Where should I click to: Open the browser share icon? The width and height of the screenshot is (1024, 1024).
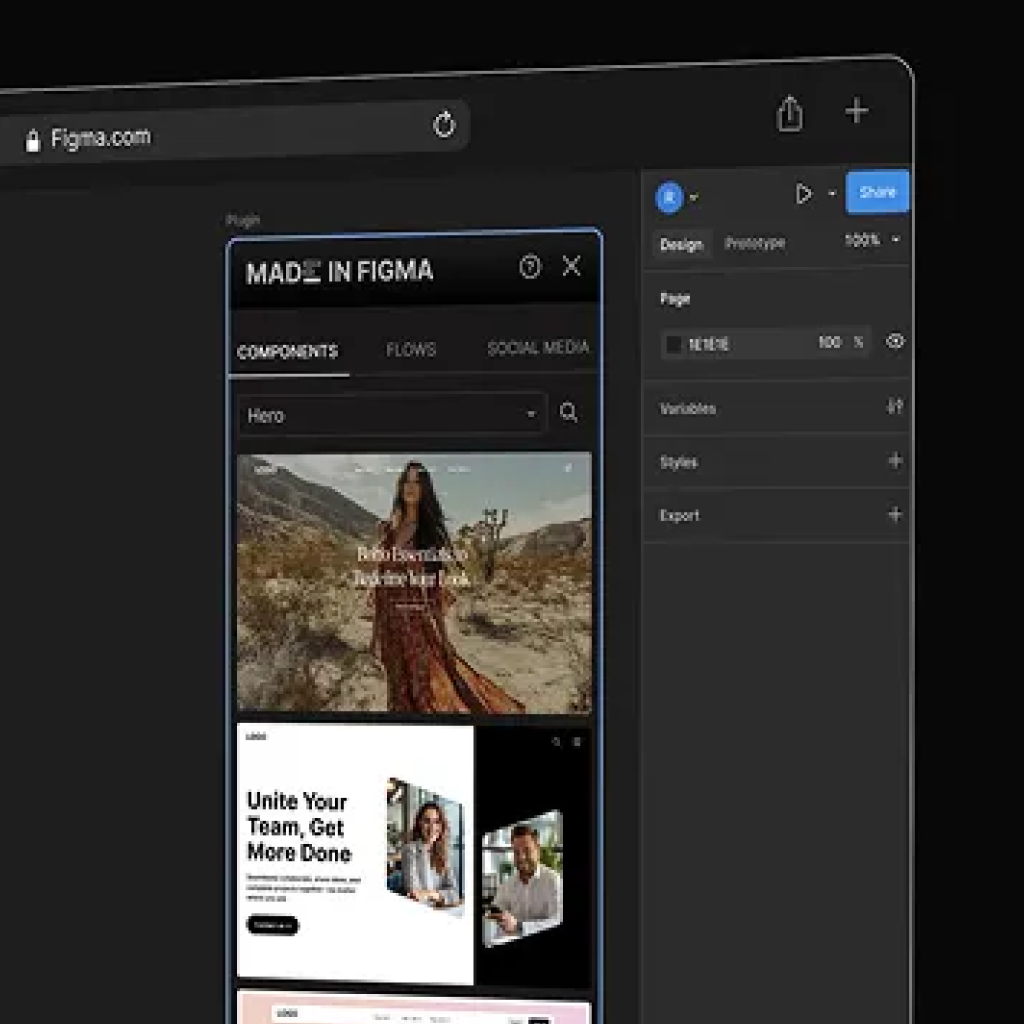pos(790,114)
